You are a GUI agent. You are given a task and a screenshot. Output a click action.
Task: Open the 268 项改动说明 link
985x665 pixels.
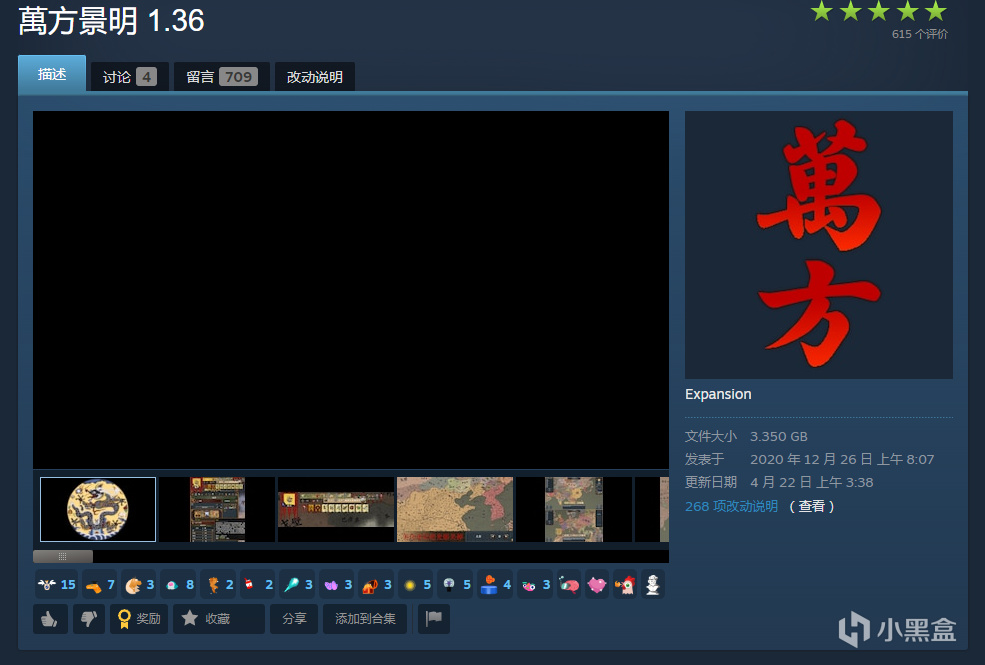731,506
